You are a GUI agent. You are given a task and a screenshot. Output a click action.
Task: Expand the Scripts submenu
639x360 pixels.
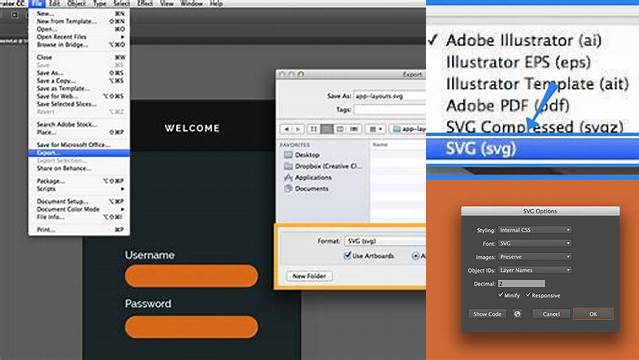[x=79, y=189]
